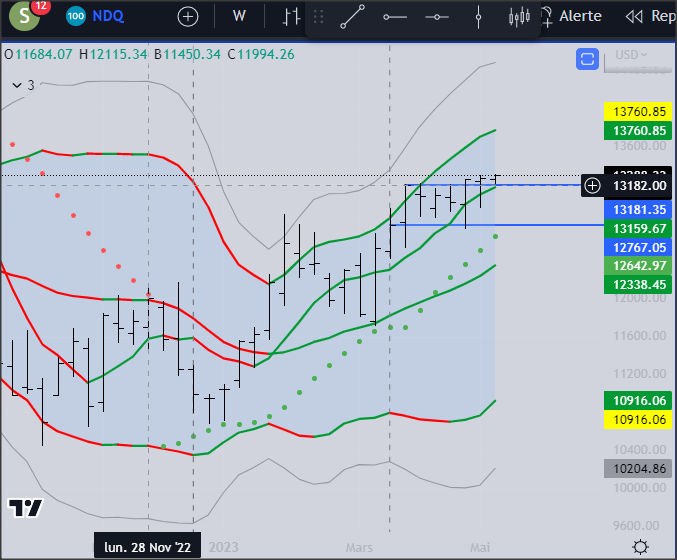Screen dimensions: 677x560
Task: Create an alert with the Alerte button
Action: (x=571, y=16)
